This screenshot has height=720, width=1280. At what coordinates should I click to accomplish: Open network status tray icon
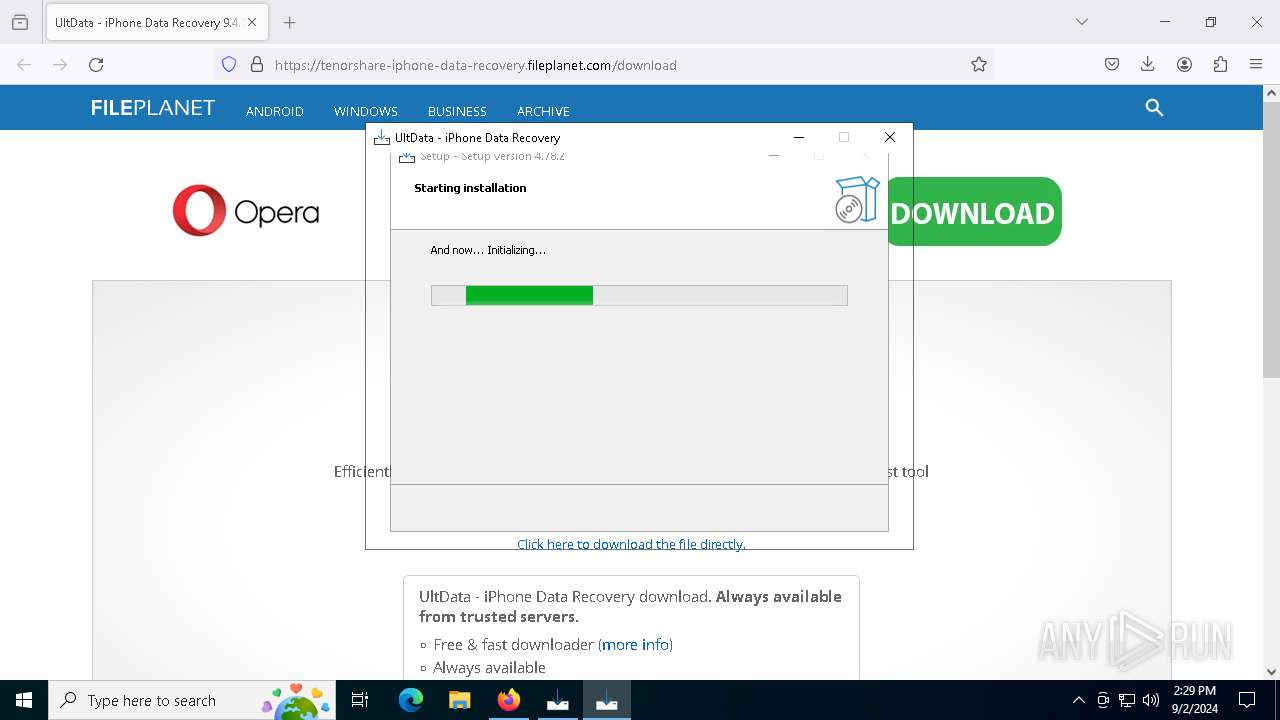[x=1127, y=700]
